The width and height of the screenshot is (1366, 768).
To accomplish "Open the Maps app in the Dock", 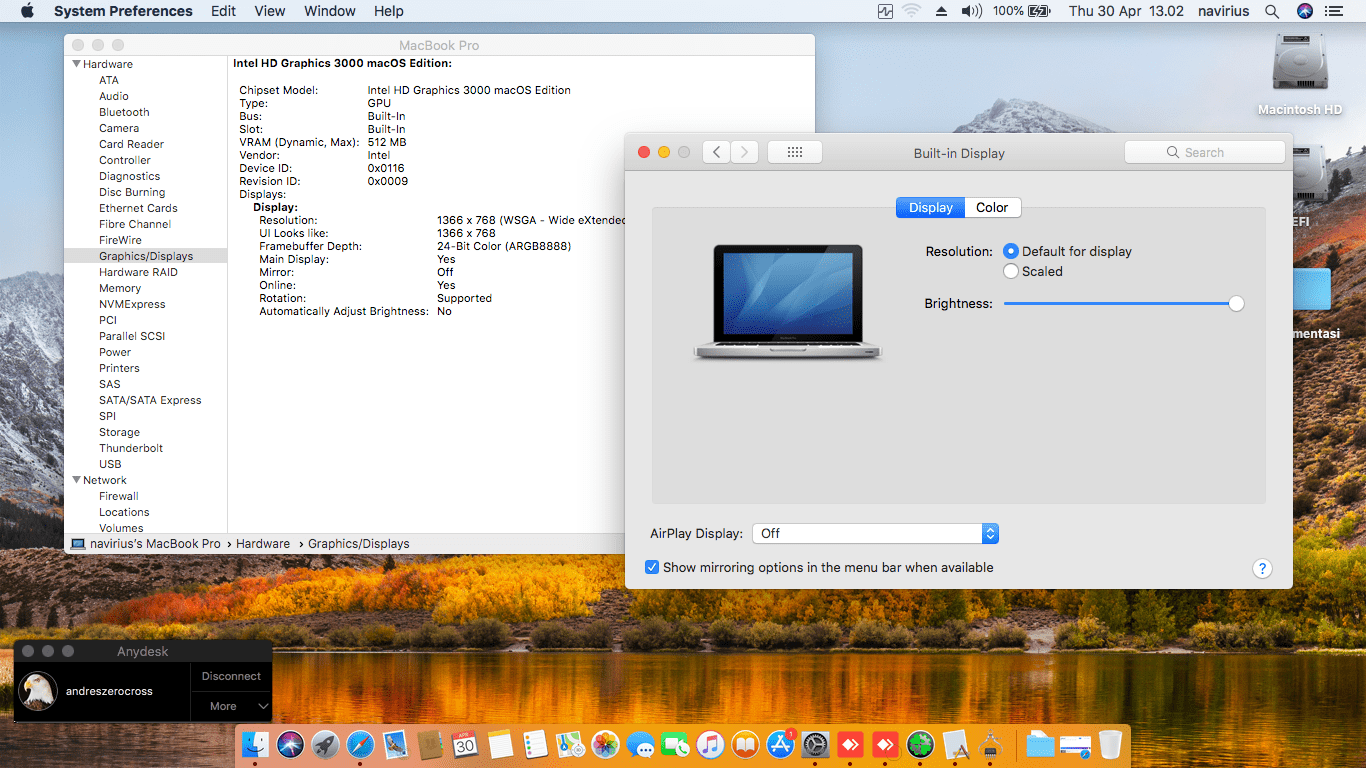I will [x=570, y=744].
